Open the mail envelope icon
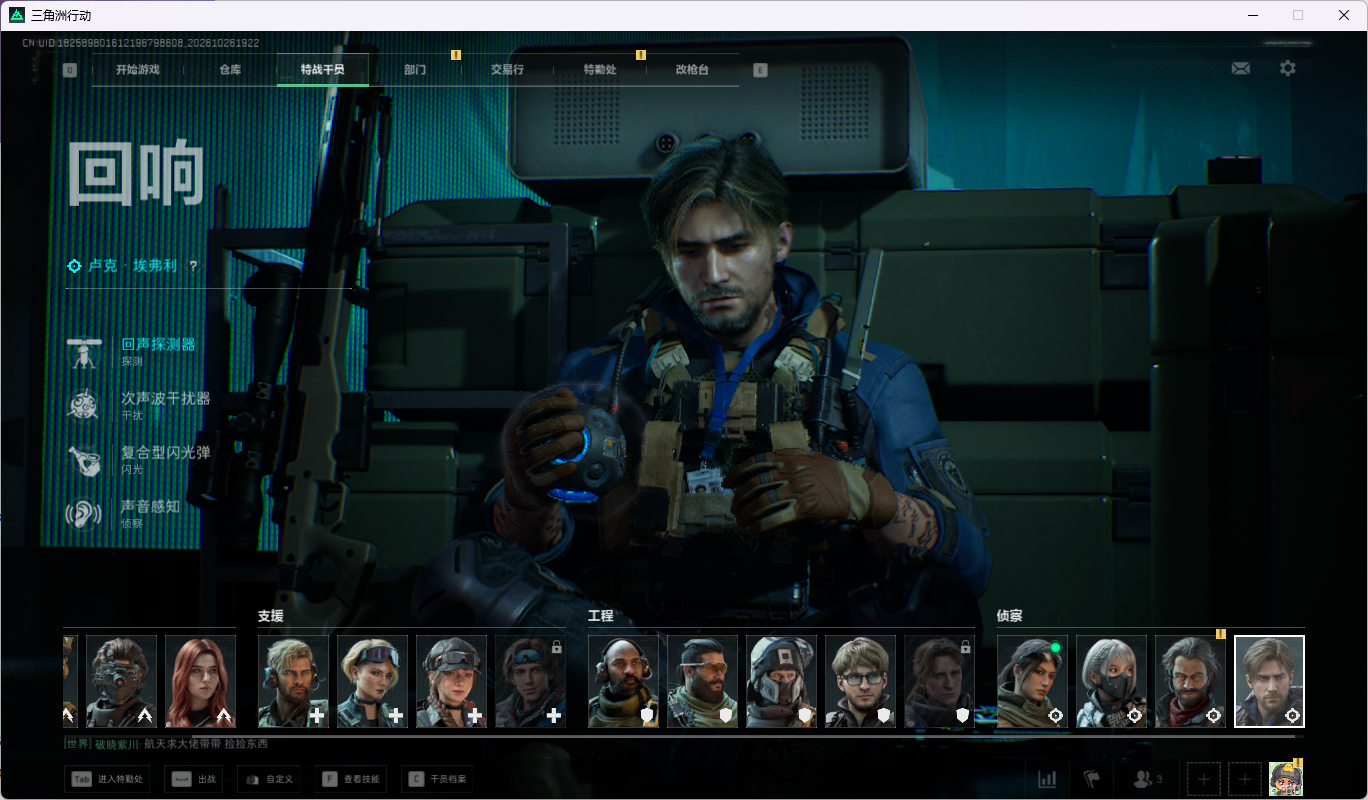Viewport: 1368px width, 800px height. click(x=1241, y=68)
